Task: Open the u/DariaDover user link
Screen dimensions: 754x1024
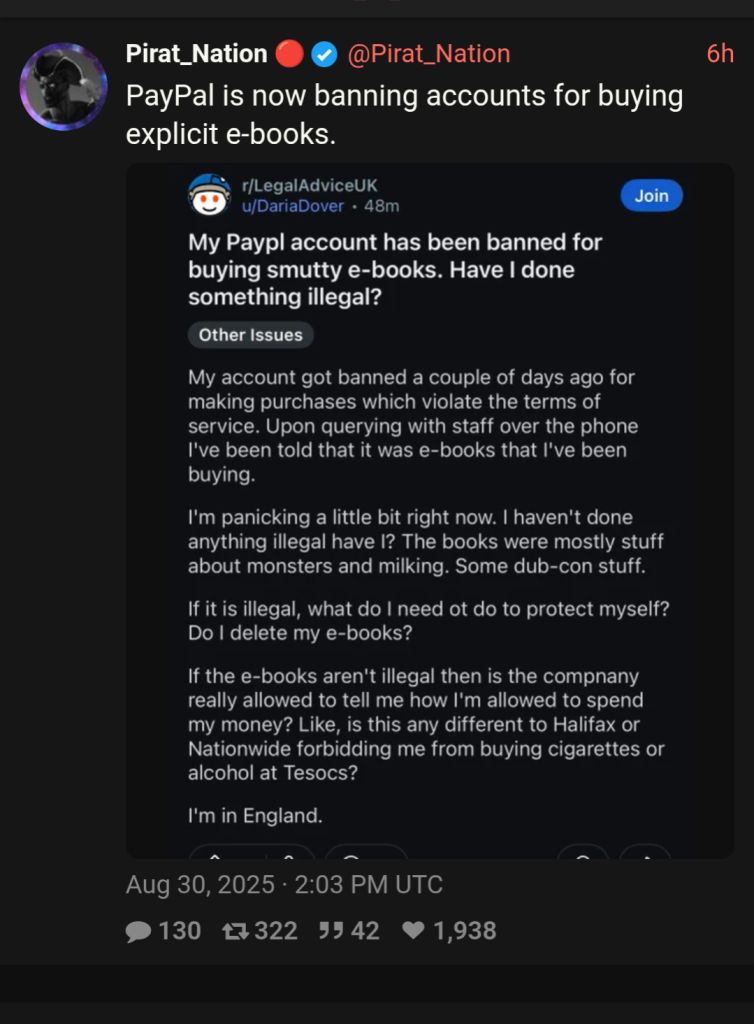Action: tap(292, 206)
